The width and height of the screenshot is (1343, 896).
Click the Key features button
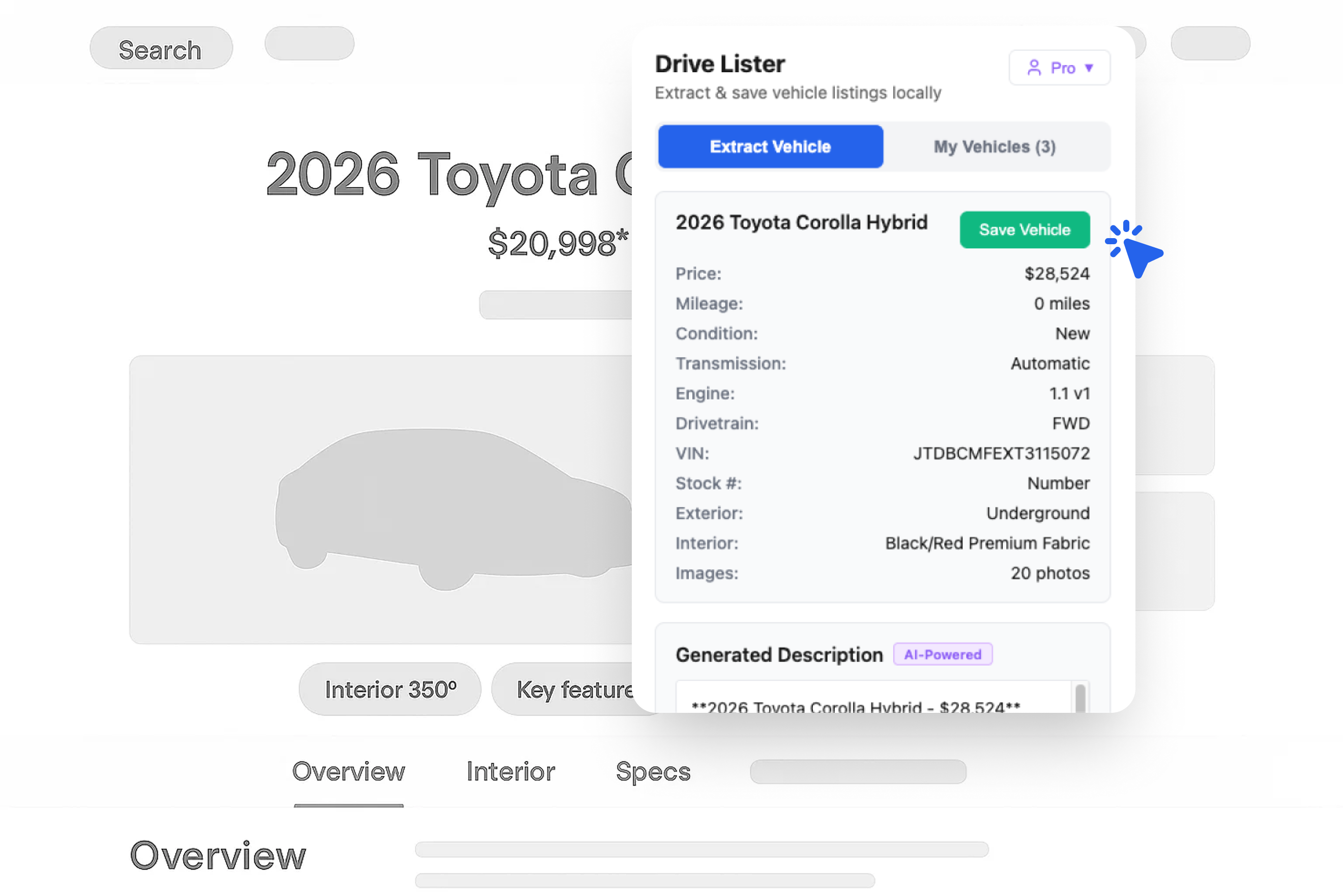(x=571, y=689)
